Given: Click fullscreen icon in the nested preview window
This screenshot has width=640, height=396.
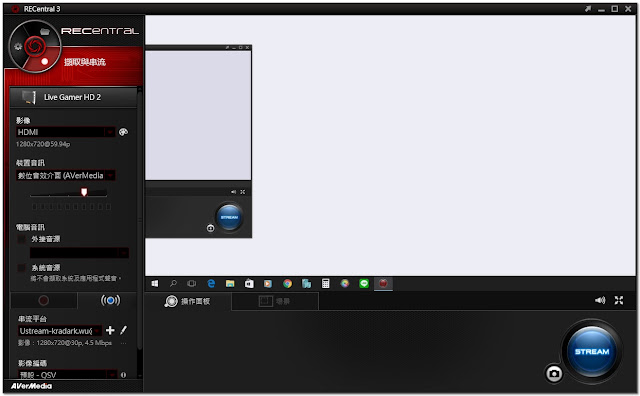Looking at the screenshot, I should (242, 191).
